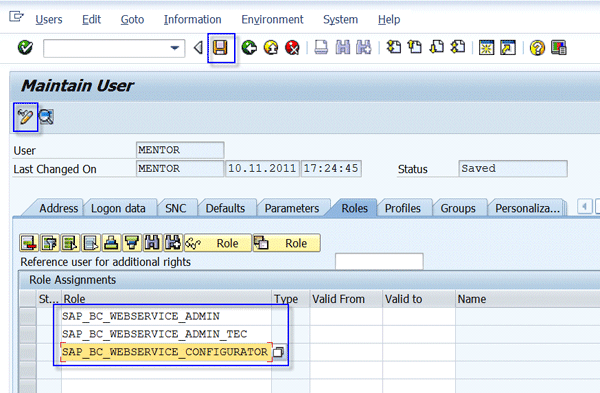The image size is (600, 393).
Task: Click the Last Page icon
Action: pyautogui.click(x=458, y=47)
